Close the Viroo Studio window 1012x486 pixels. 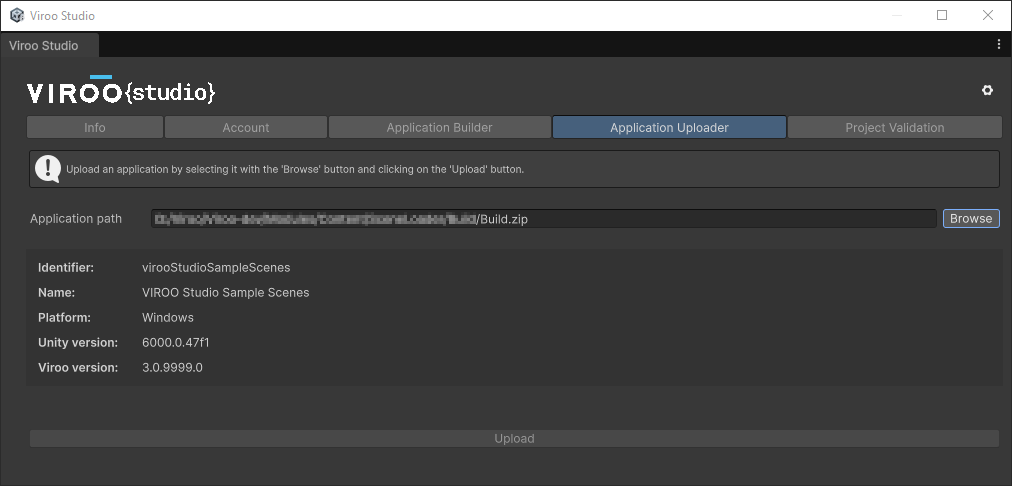[x=987, y=15]
